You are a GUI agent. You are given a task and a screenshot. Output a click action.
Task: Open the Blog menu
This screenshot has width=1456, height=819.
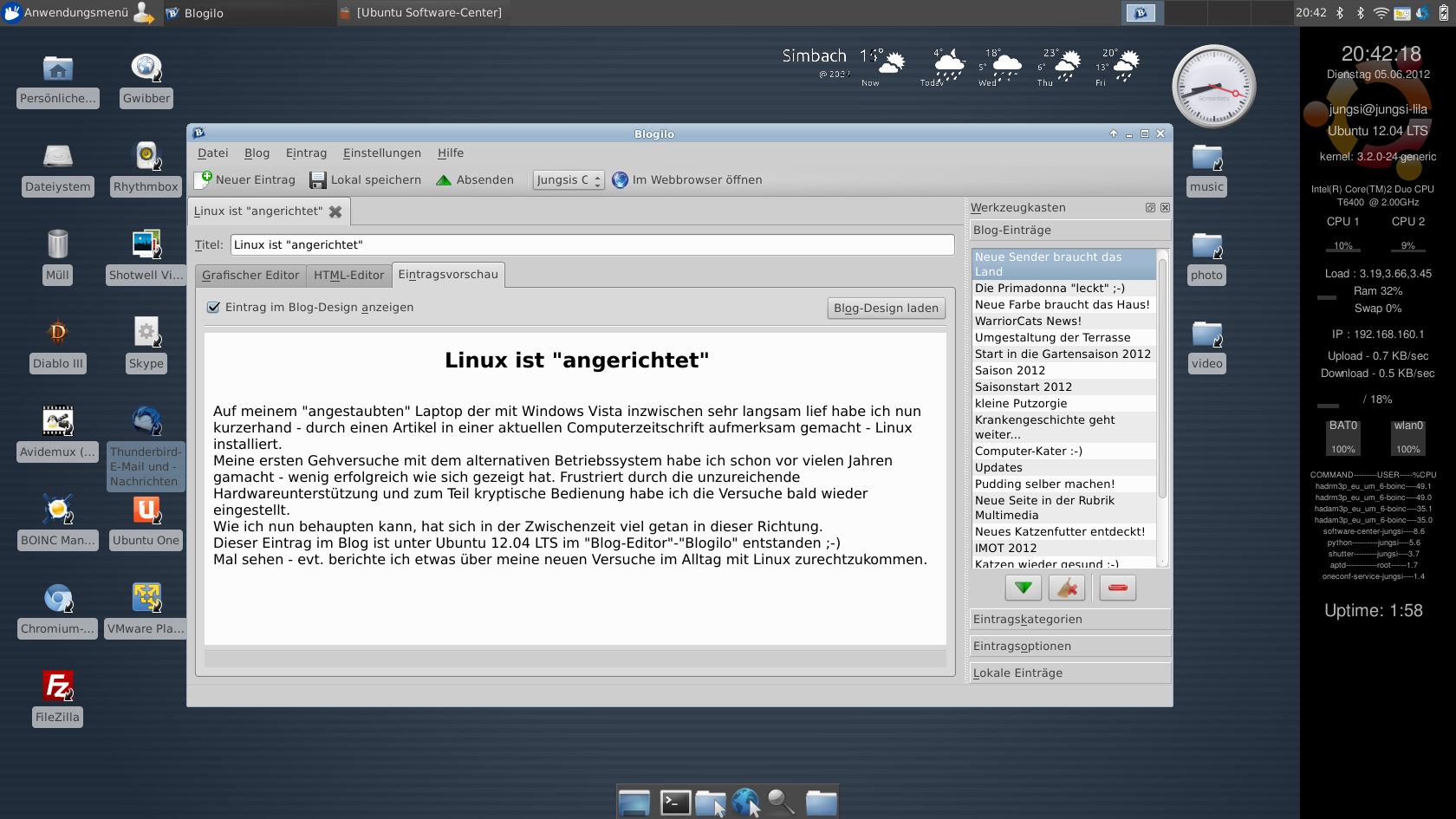coord(257,153)
